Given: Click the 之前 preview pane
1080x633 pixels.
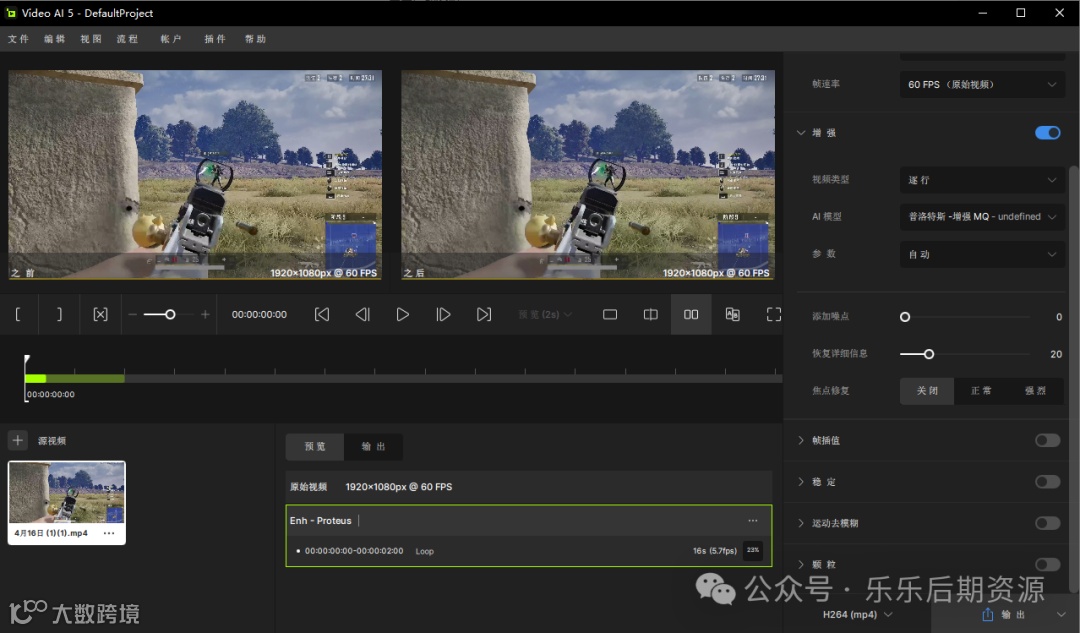Looking at the screenshot, I should tap(195, 175).
